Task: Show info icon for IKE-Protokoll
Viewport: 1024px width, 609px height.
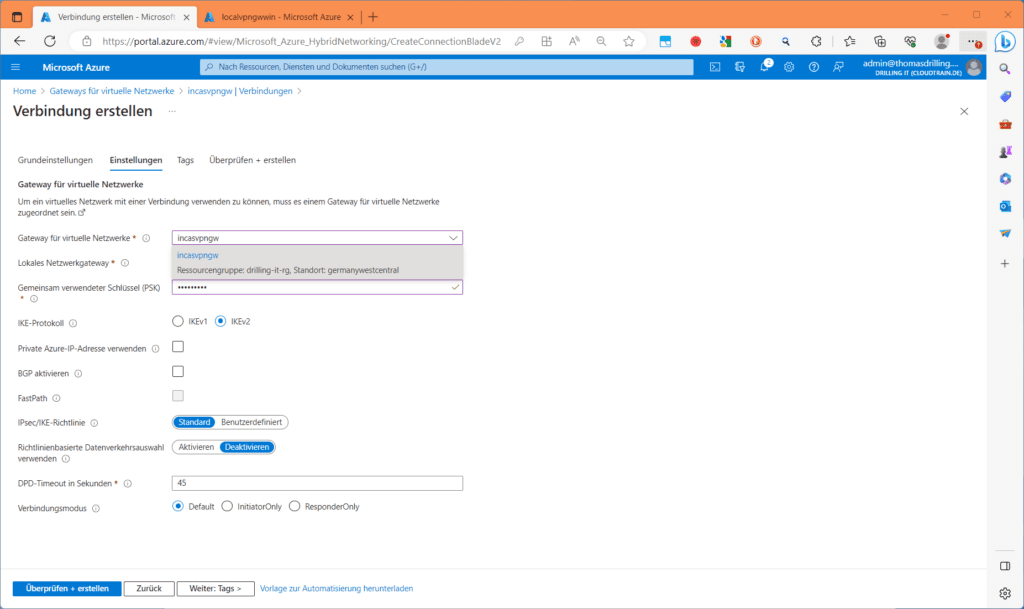Action: tap(73, 323)
